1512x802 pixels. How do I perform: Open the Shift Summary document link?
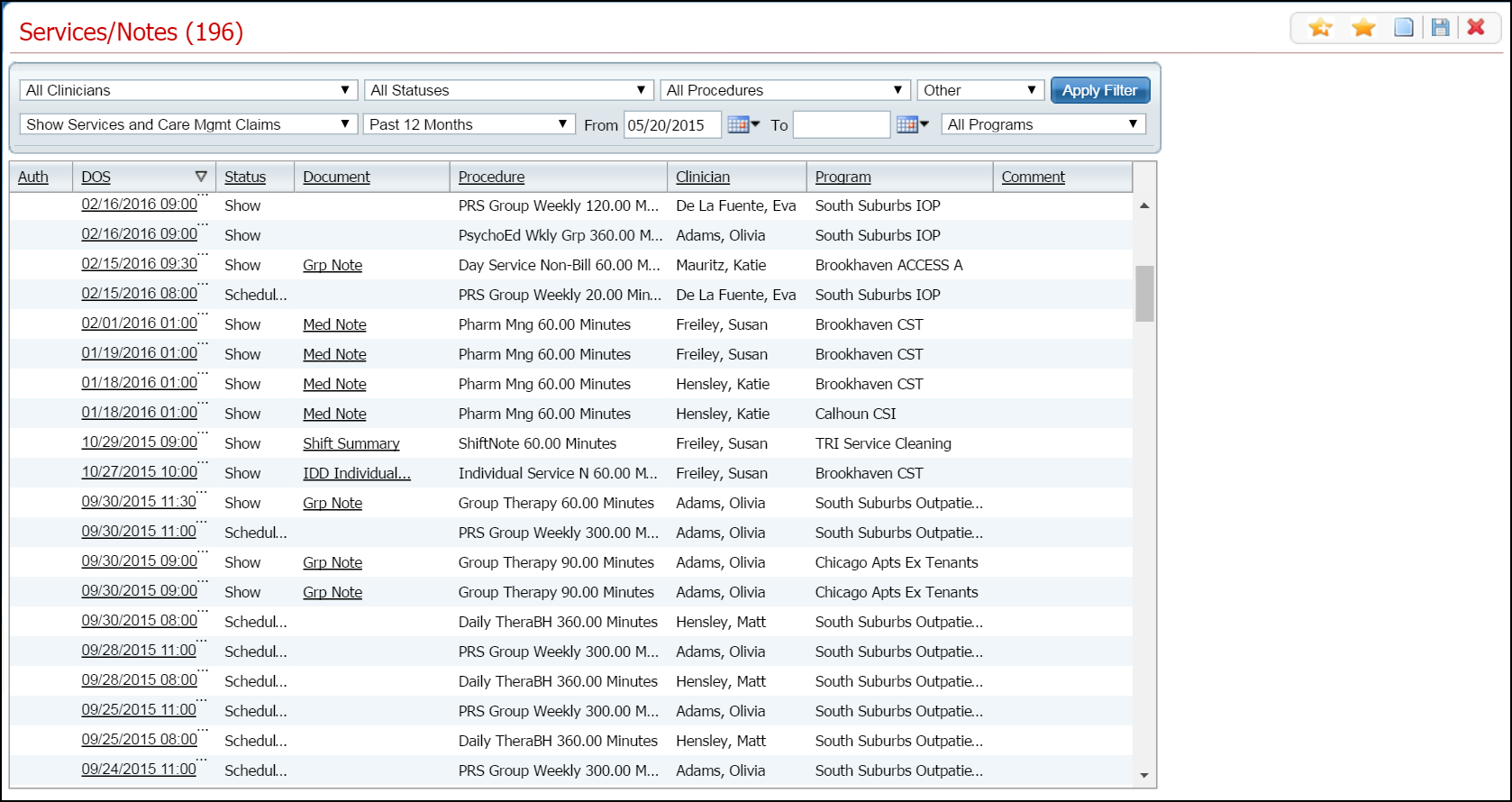pos(351,443)
